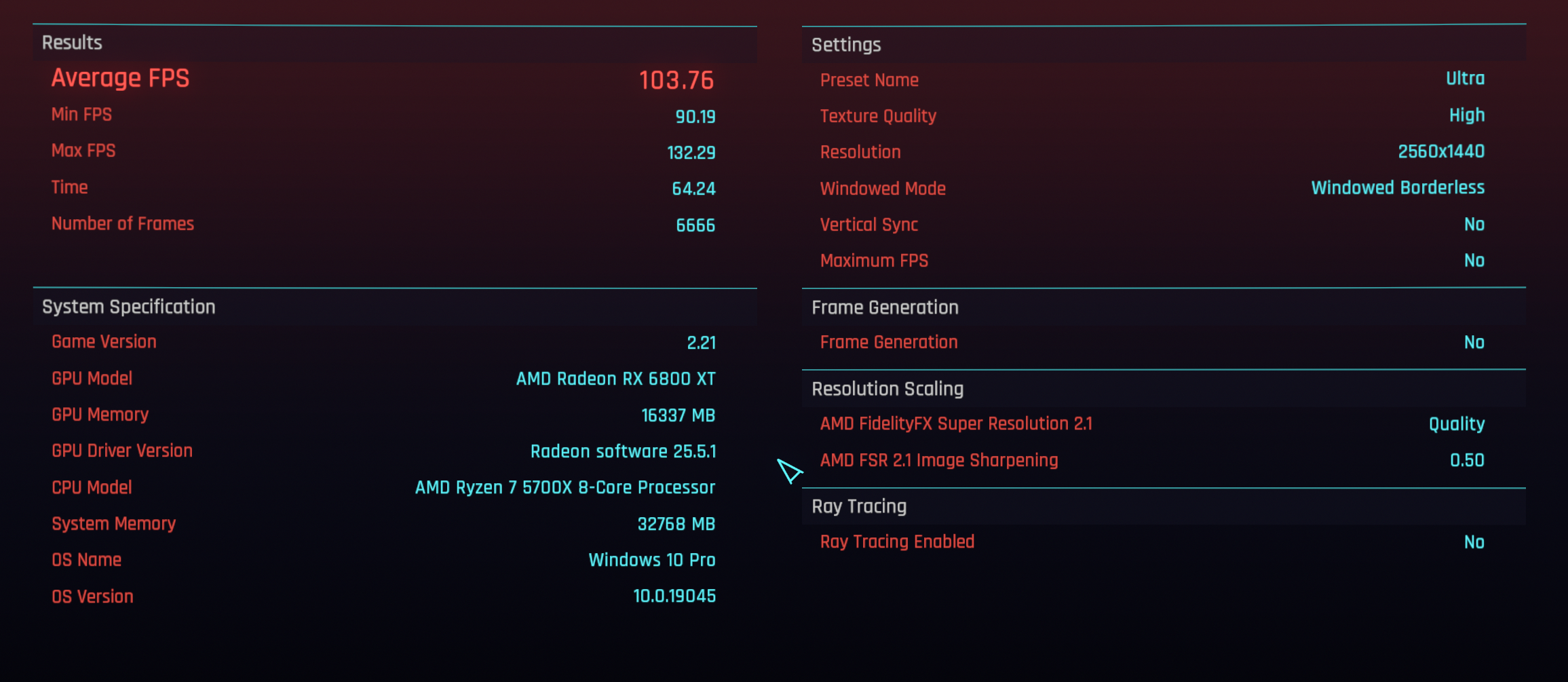Click the AMD FidelityFX Super Resolution Quality value
Viewport: 1568px width, 682px height.
click(x=1457, y=424)
